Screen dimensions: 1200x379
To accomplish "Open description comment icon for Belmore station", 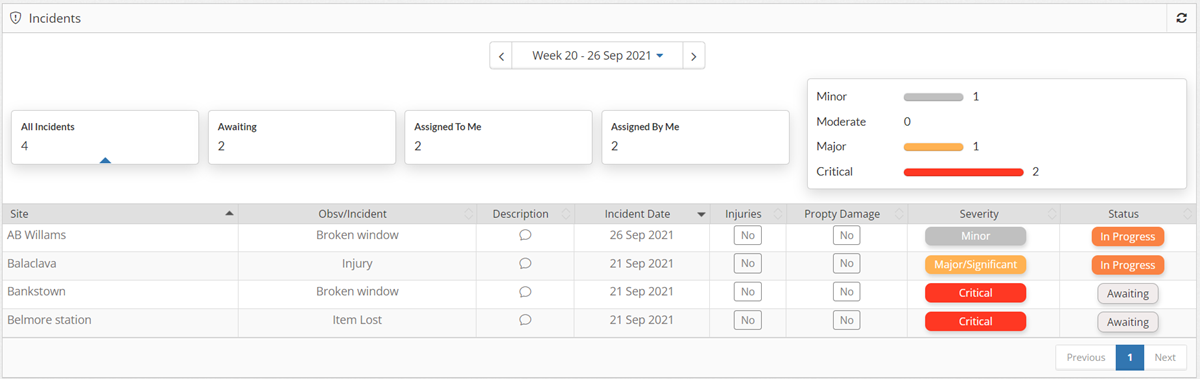I will (525, 320).
